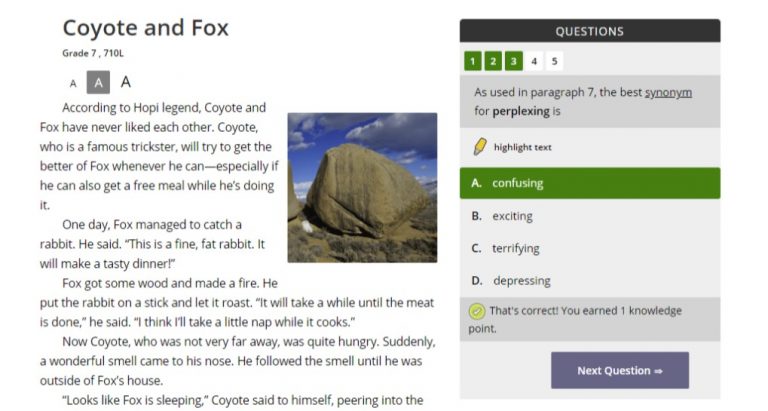This screenshot has width=768, height=411.
Task: Click the yellow highlighter pencil icon
Action: [x=480, y=147]
